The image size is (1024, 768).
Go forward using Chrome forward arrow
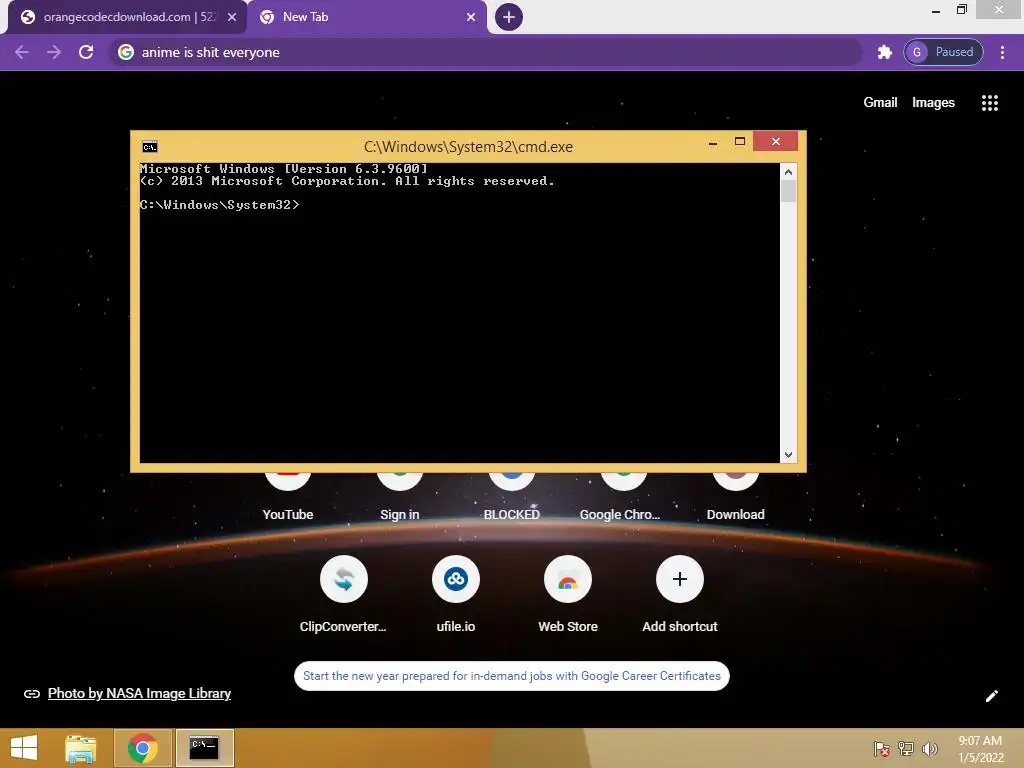54,52
